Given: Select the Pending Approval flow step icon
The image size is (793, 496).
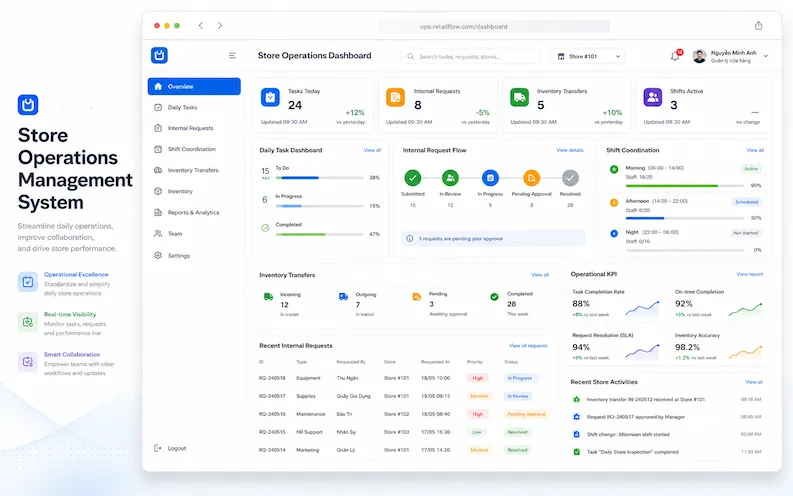Looking at the screenshot, I should point(531,177).
